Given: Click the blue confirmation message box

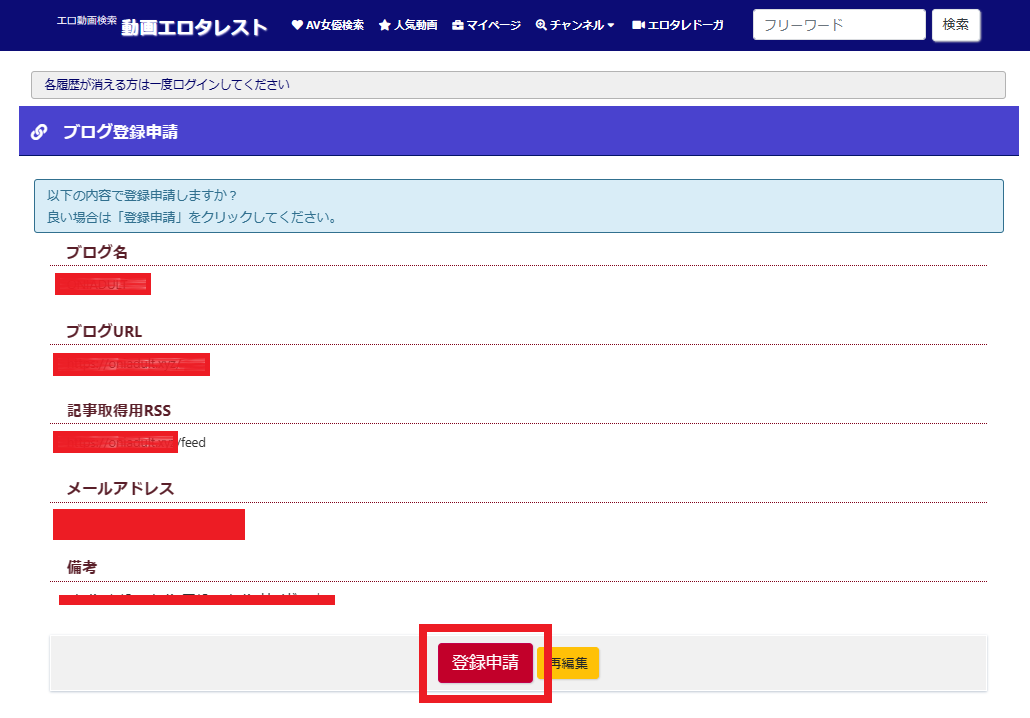Looking at the screenshot, I should pos(518,206).
